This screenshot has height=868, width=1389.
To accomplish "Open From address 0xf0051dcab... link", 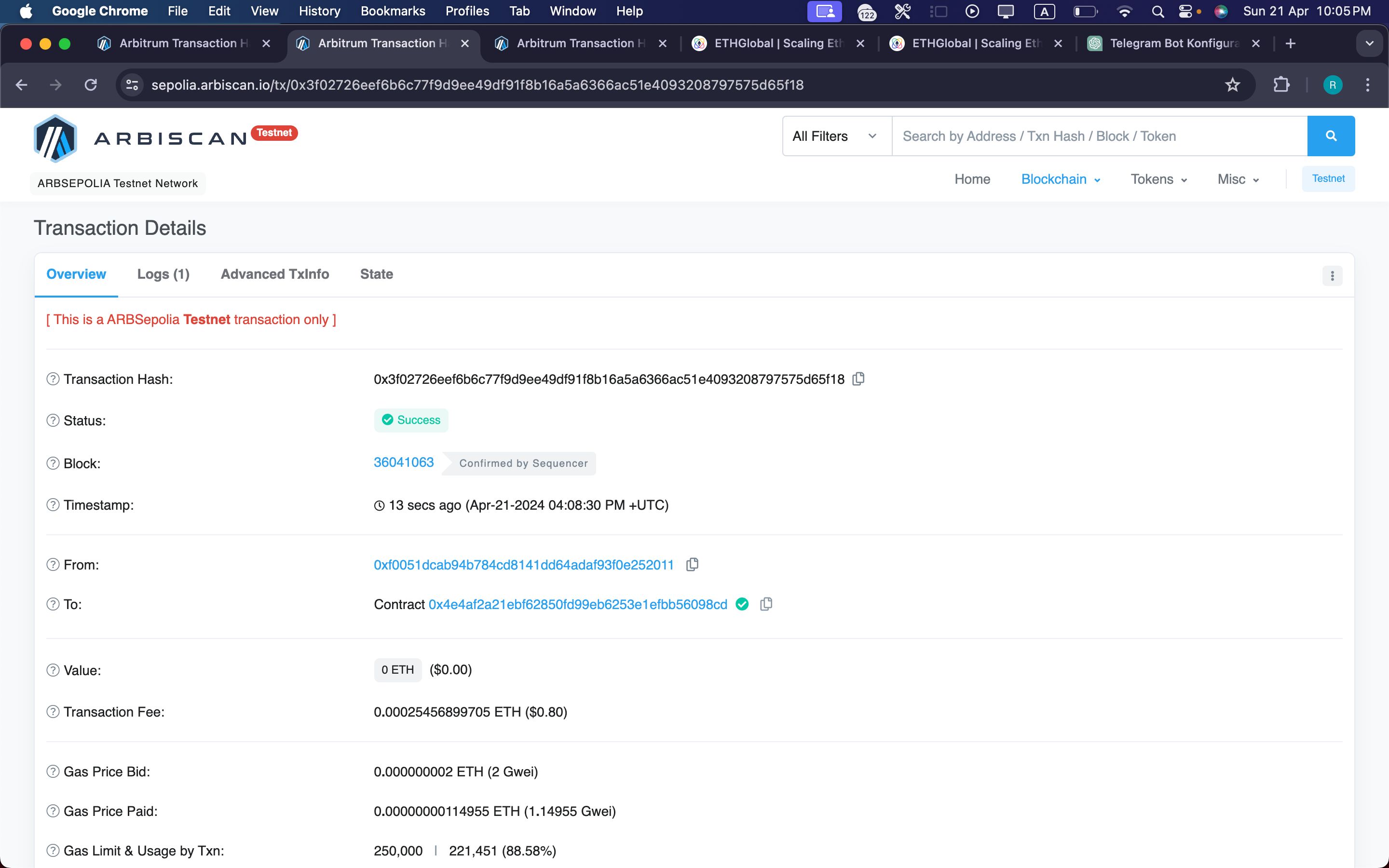I will [523, 565].
